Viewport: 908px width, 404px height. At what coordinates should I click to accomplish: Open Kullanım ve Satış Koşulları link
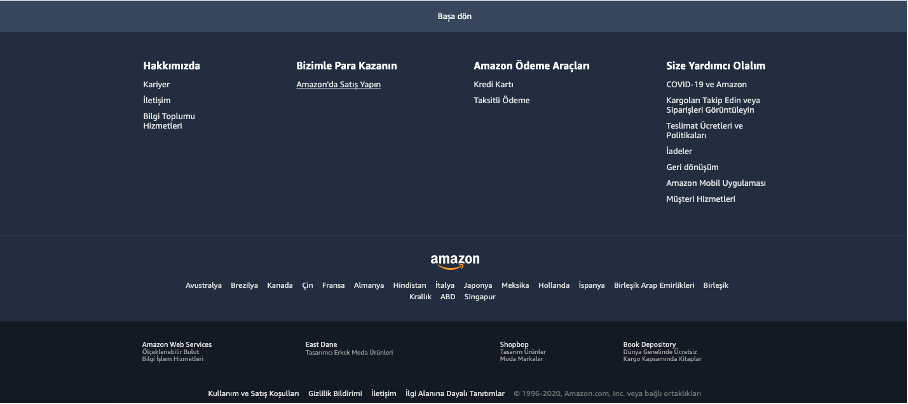[254, 394]
